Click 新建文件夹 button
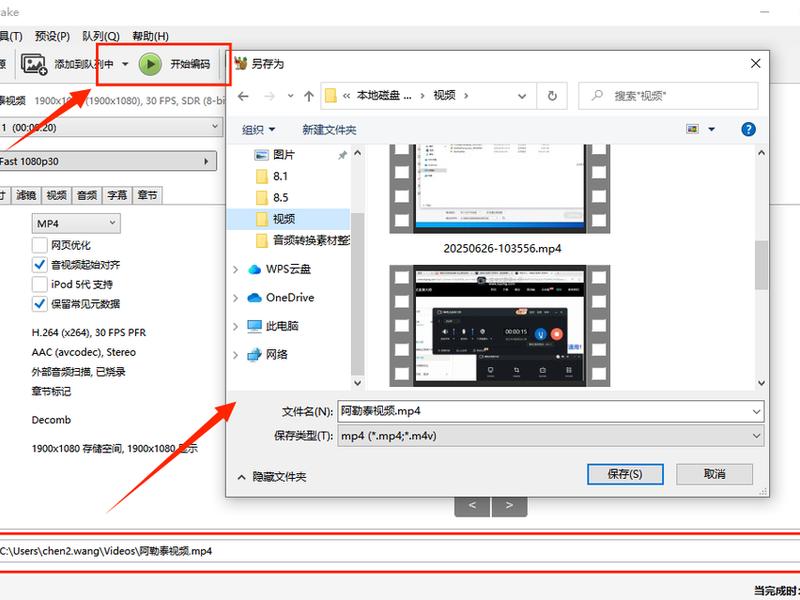The image size is (800, 600). [x=329, y=130]
